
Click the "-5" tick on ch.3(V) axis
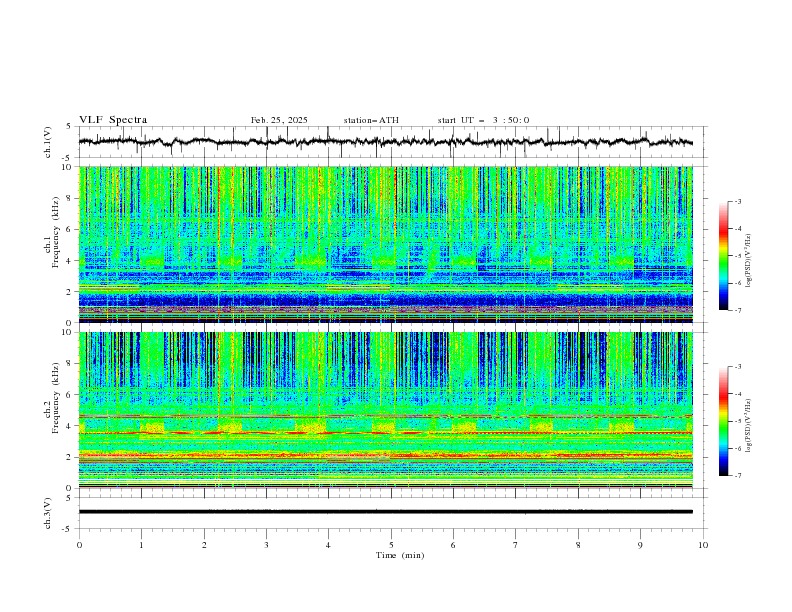68,529
